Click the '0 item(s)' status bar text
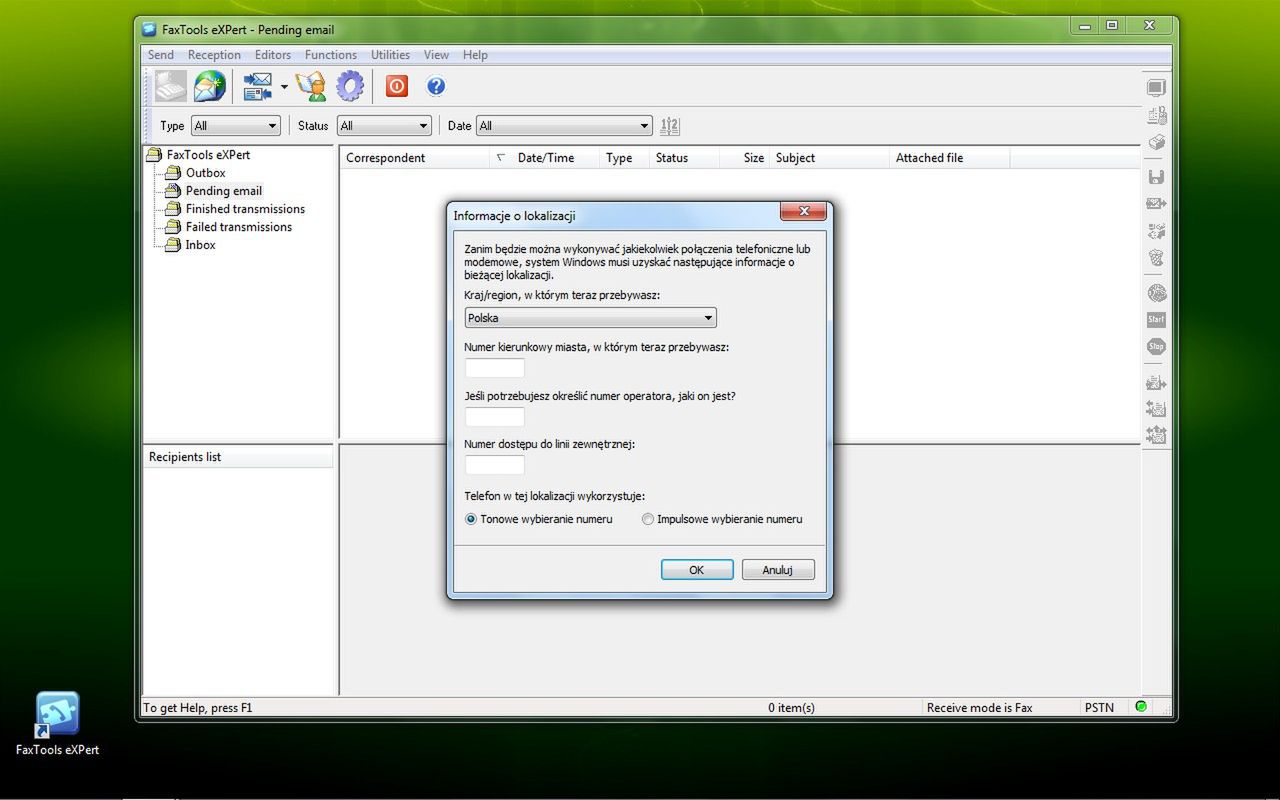Viewport: 1280px width, 800px height. pos(791,707)
